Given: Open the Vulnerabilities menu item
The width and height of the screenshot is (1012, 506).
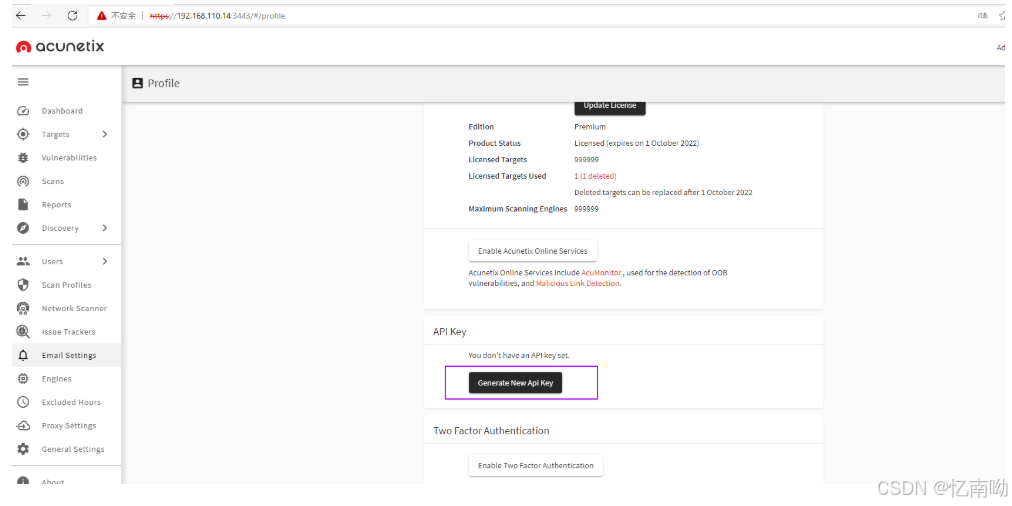Looking at the screenshot, I should tap(66, 157).
